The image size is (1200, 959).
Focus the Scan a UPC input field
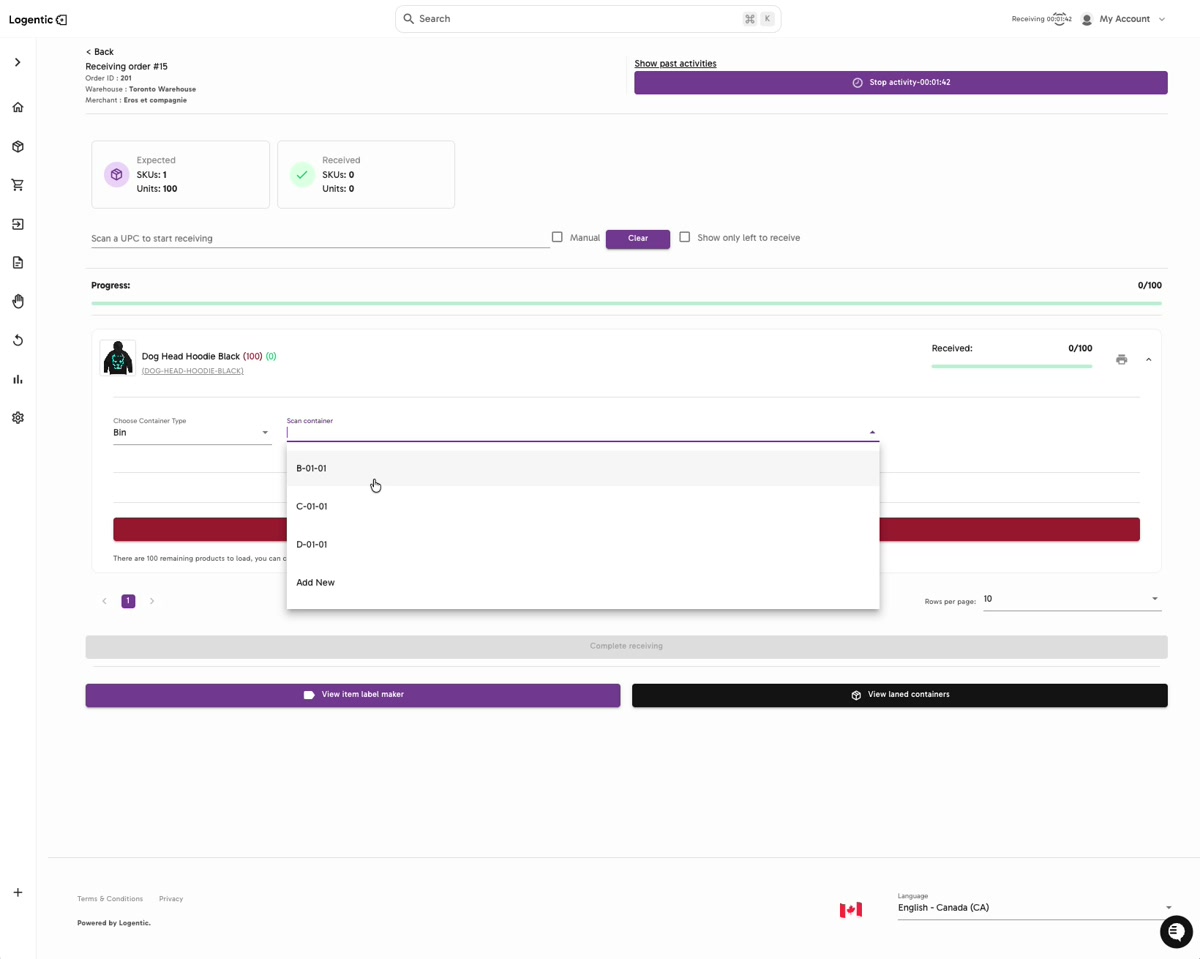pos(320,238)
